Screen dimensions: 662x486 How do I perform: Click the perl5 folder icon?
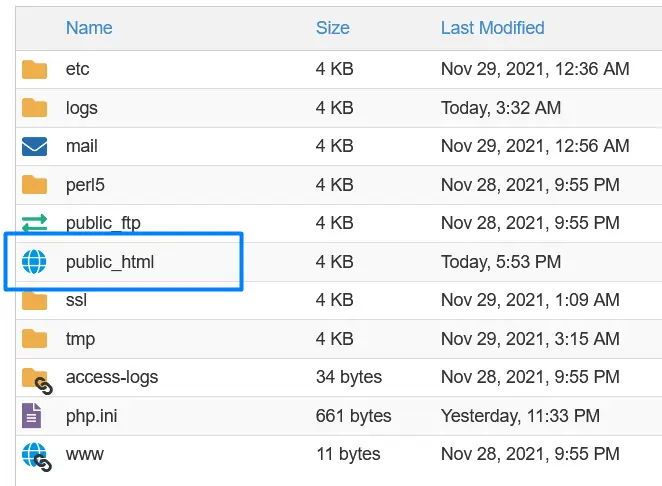[35, 185]
